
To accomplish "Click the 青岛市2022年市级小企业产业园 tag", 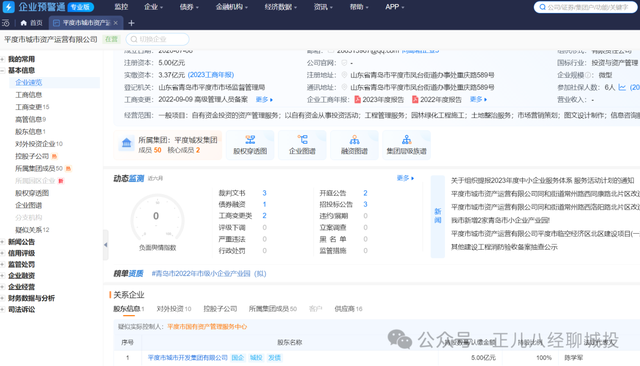I will pyautogui.click(x=209, y=274).
